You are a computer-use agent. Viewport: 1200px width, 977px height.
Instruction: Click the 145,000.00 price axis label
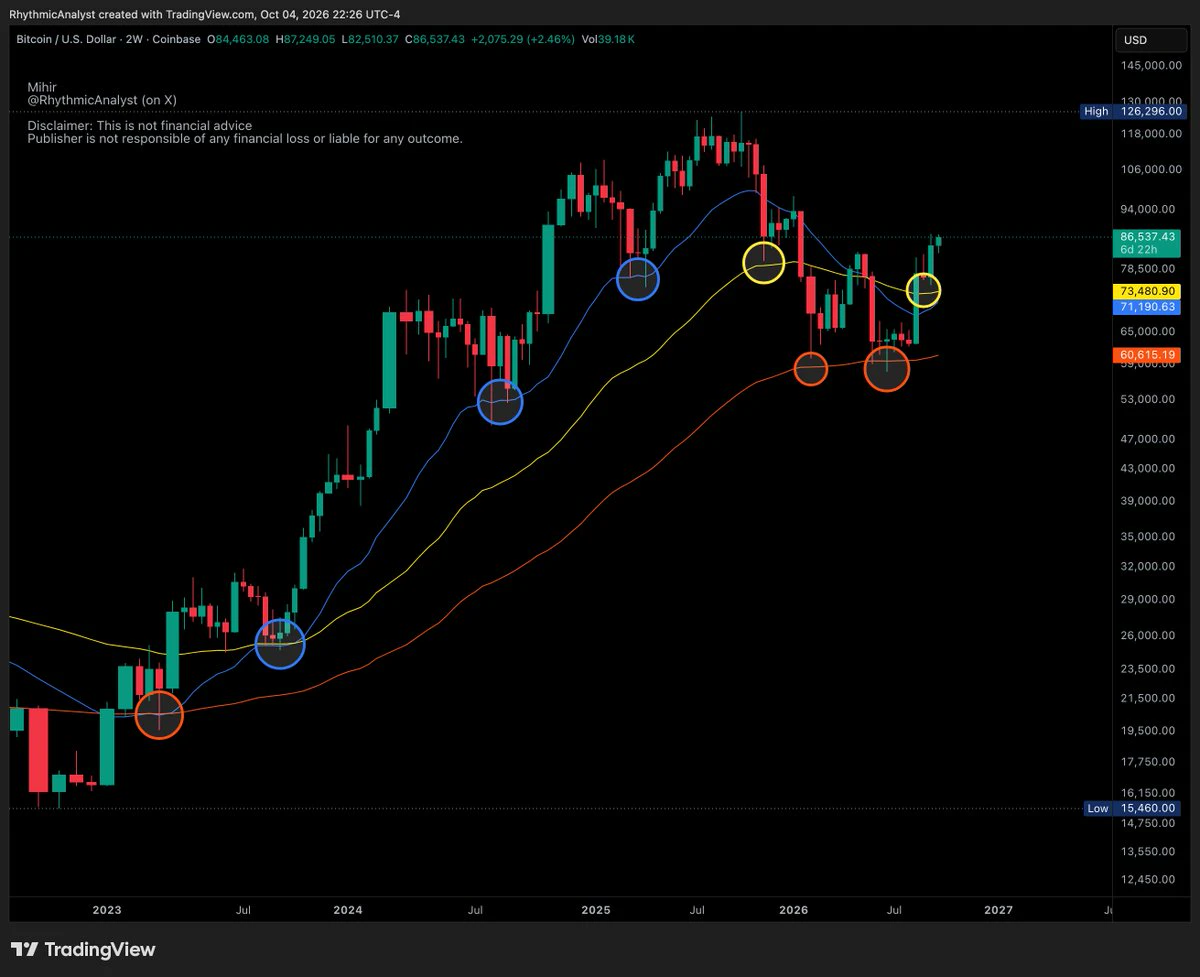pyautogui.click(x=1150, y=65)
